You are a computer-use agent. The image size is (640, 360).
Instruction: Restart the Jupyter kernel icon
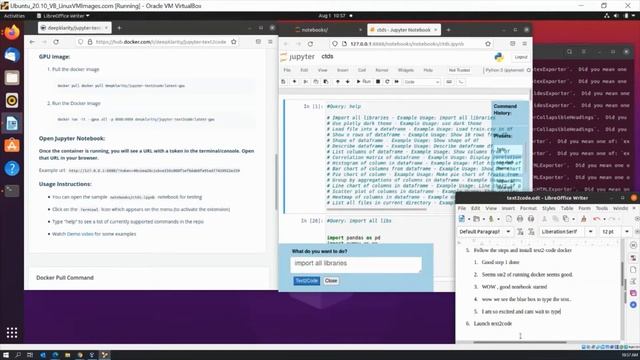tap(387, 82)
